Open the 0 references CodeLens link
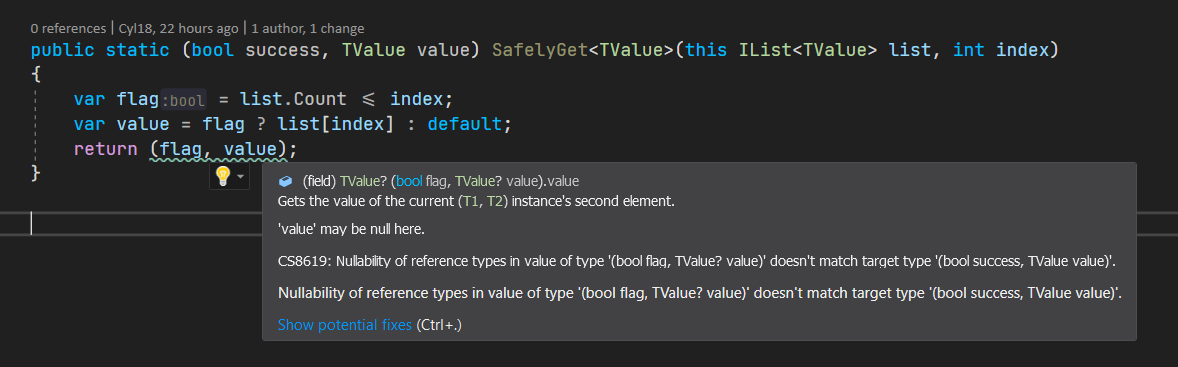This screenshot has width=1178, height=367. coord(68,29)
